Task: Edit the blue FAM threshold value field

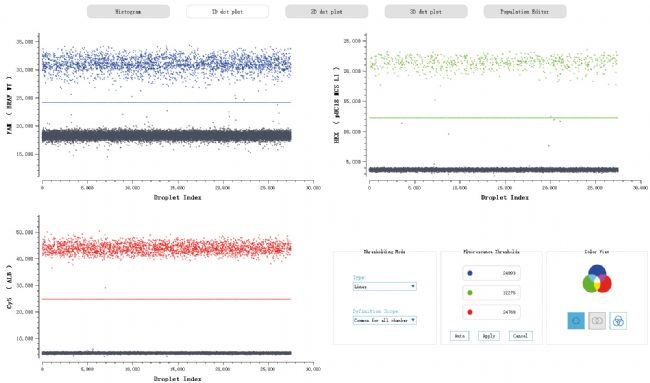Action: [491, 273]
